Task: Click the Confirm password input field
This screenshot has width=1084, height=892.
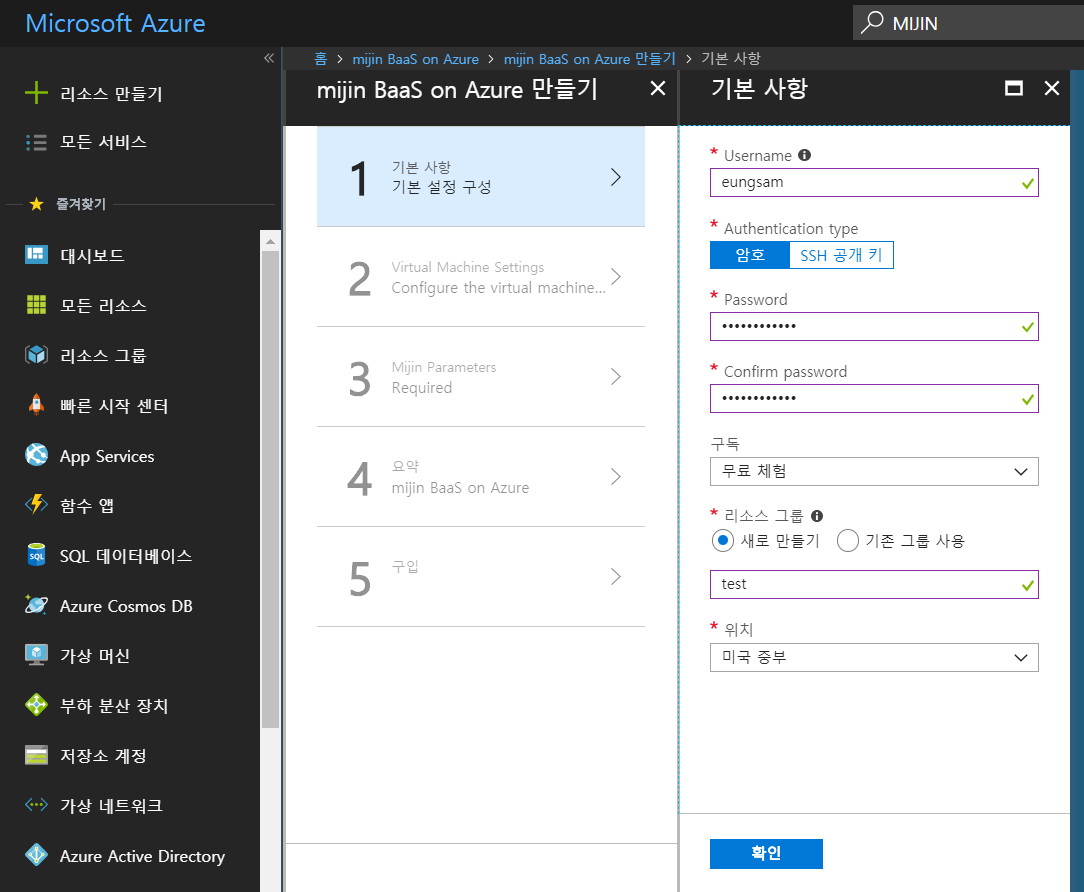Action: tap(874, 398)
